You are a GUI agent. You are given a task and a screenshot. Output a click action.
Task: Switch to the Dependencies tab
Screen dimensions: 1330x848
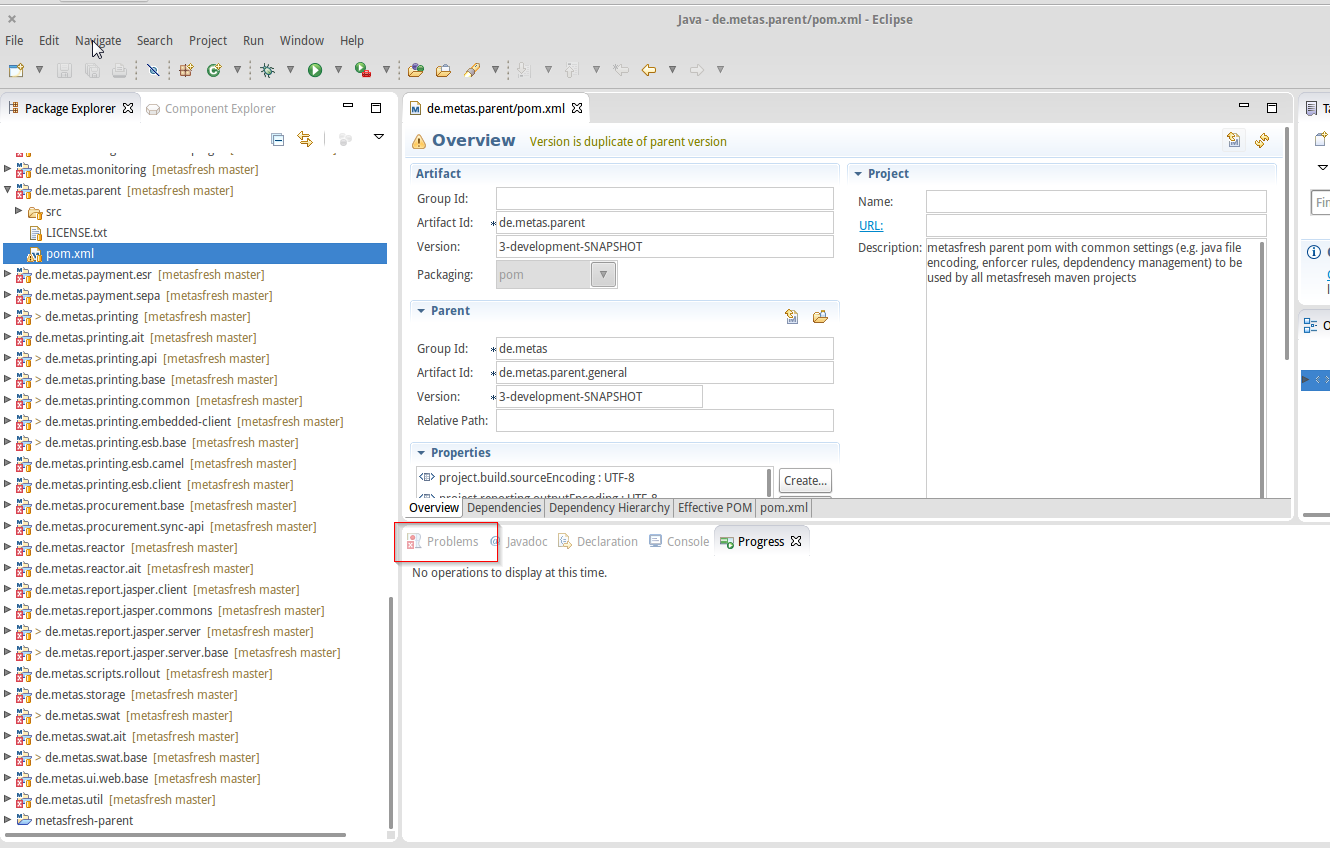point(504,508)
